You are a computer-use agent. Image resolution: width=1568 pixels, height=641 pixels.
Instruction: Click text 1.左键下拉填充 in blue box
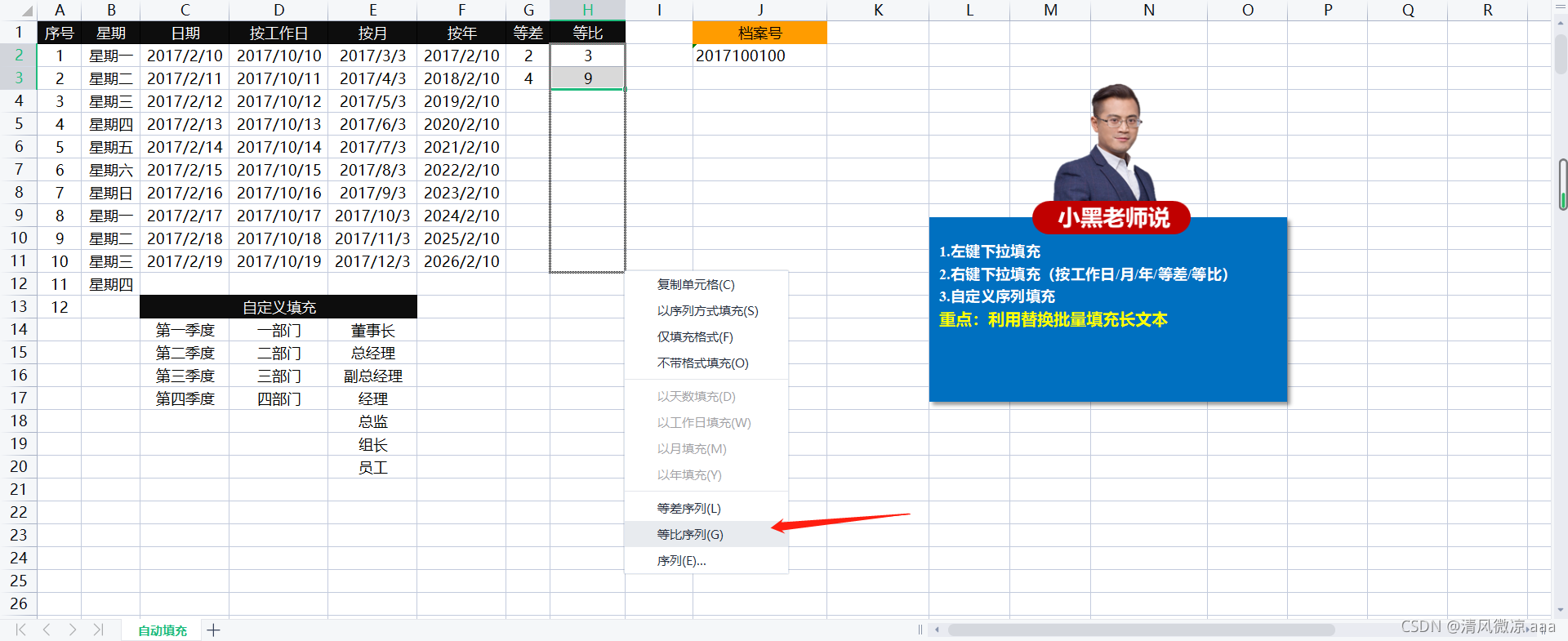989,252
